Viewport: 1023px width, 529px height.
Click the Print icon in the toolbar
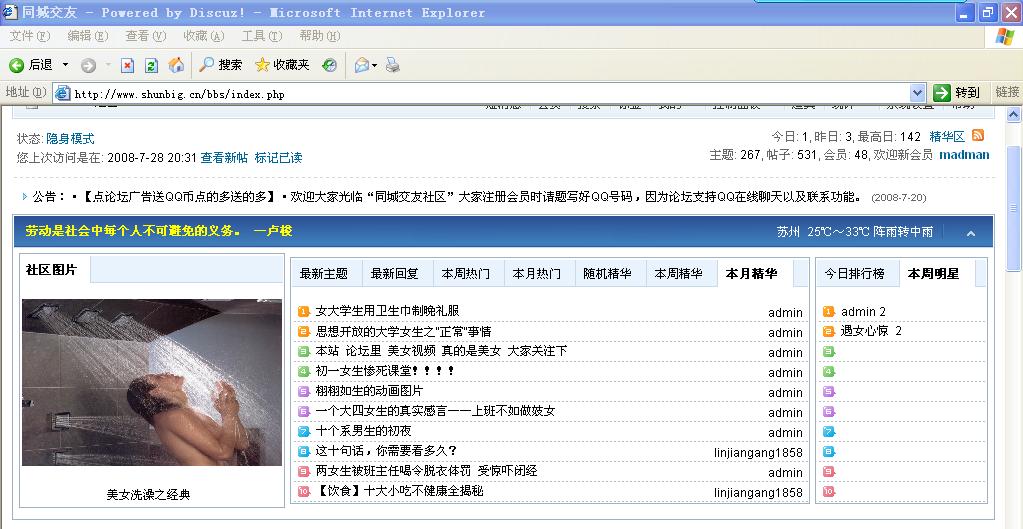[x=393, y=65]
